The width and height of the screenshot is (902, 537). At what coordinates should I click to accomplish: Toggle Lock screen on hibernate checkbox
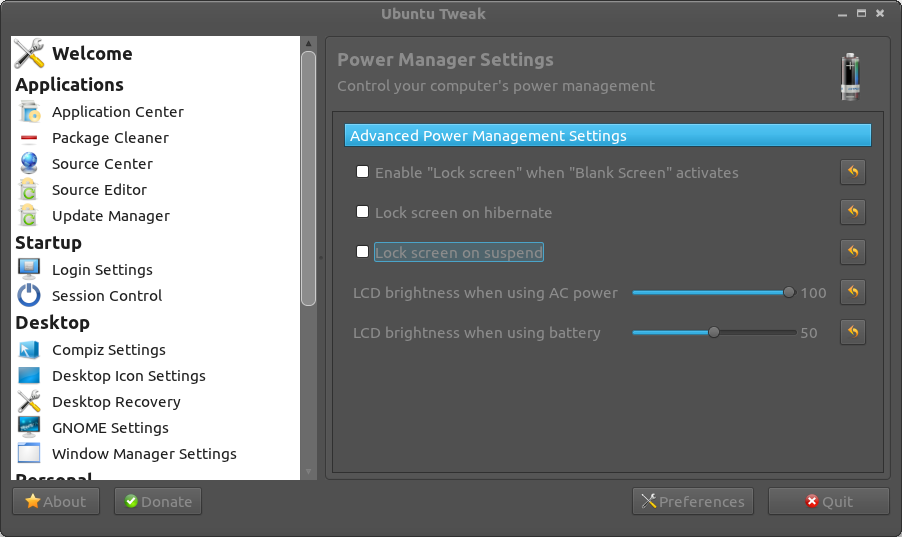[x=362, y=212]
